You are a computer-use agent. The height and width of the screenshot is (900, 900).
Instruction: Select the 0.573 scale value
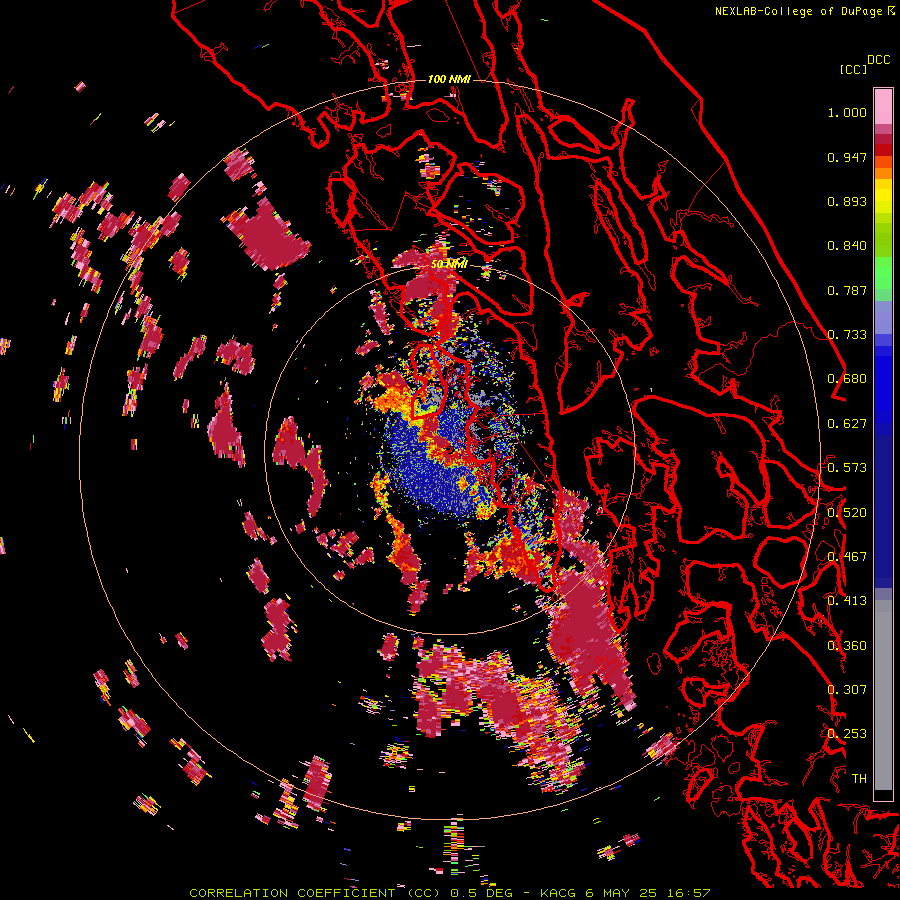(847, 468)
